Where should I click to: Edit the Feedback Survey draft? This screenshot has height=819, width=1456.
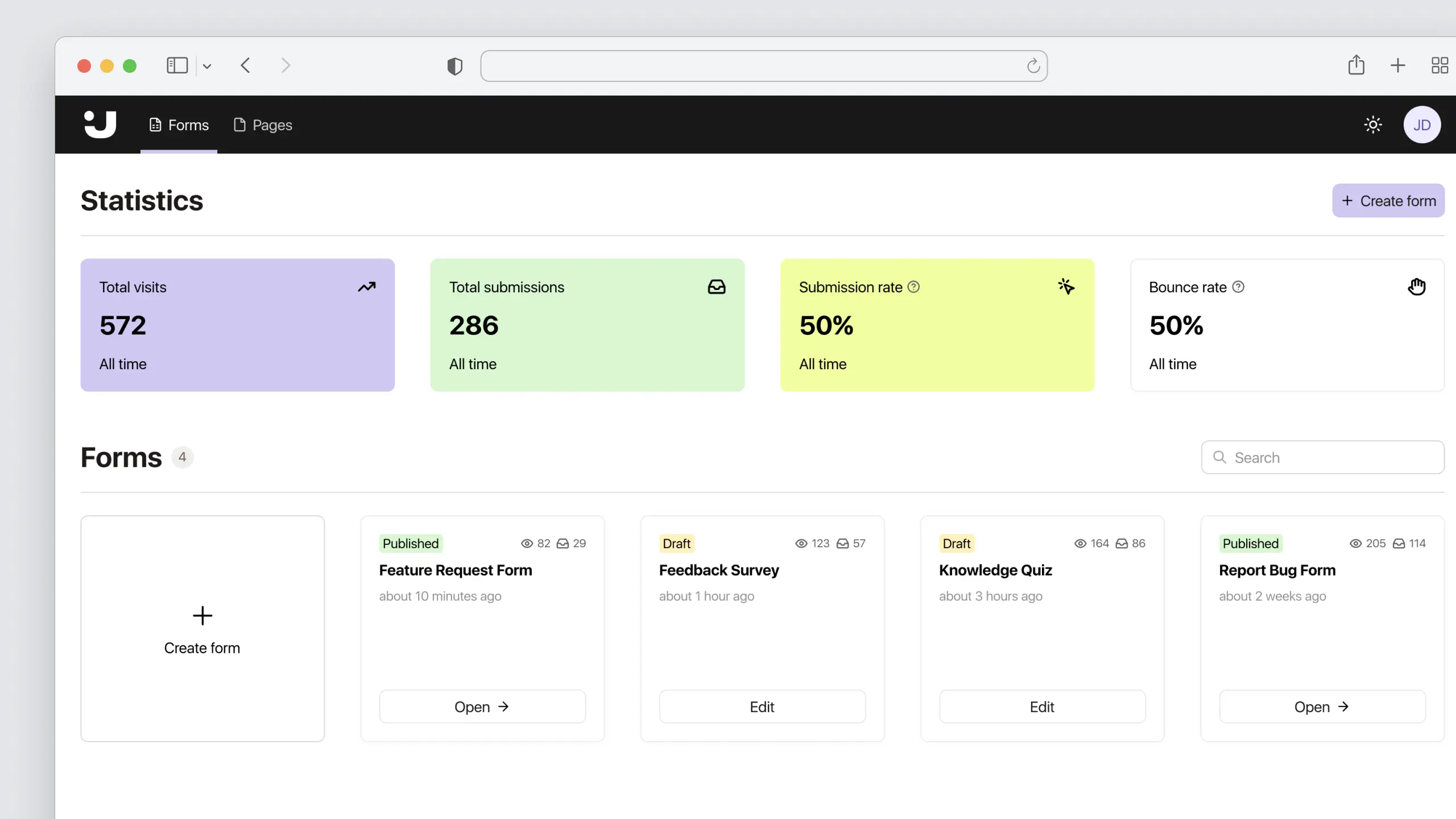coord(762,706)
